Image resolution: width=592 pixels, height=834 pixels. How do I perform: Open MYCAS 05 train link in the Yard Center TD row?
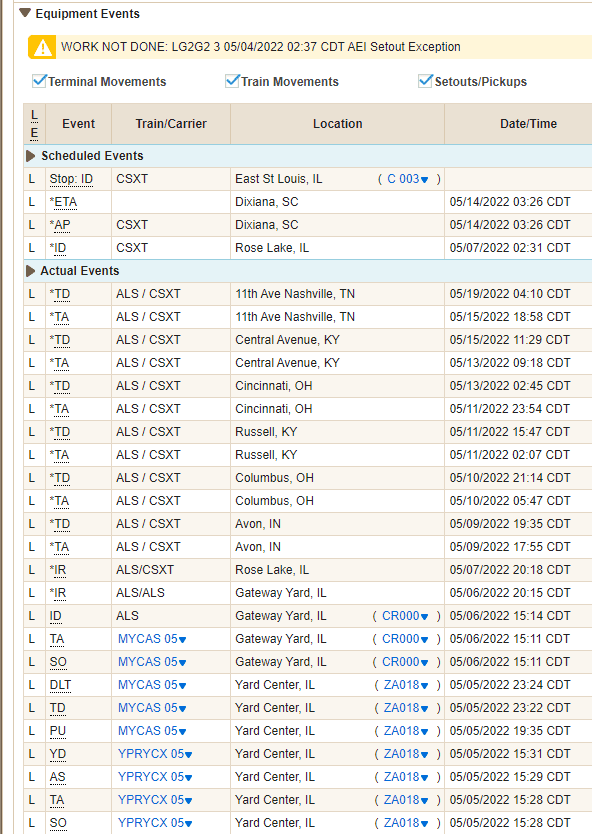coord(152,708)
